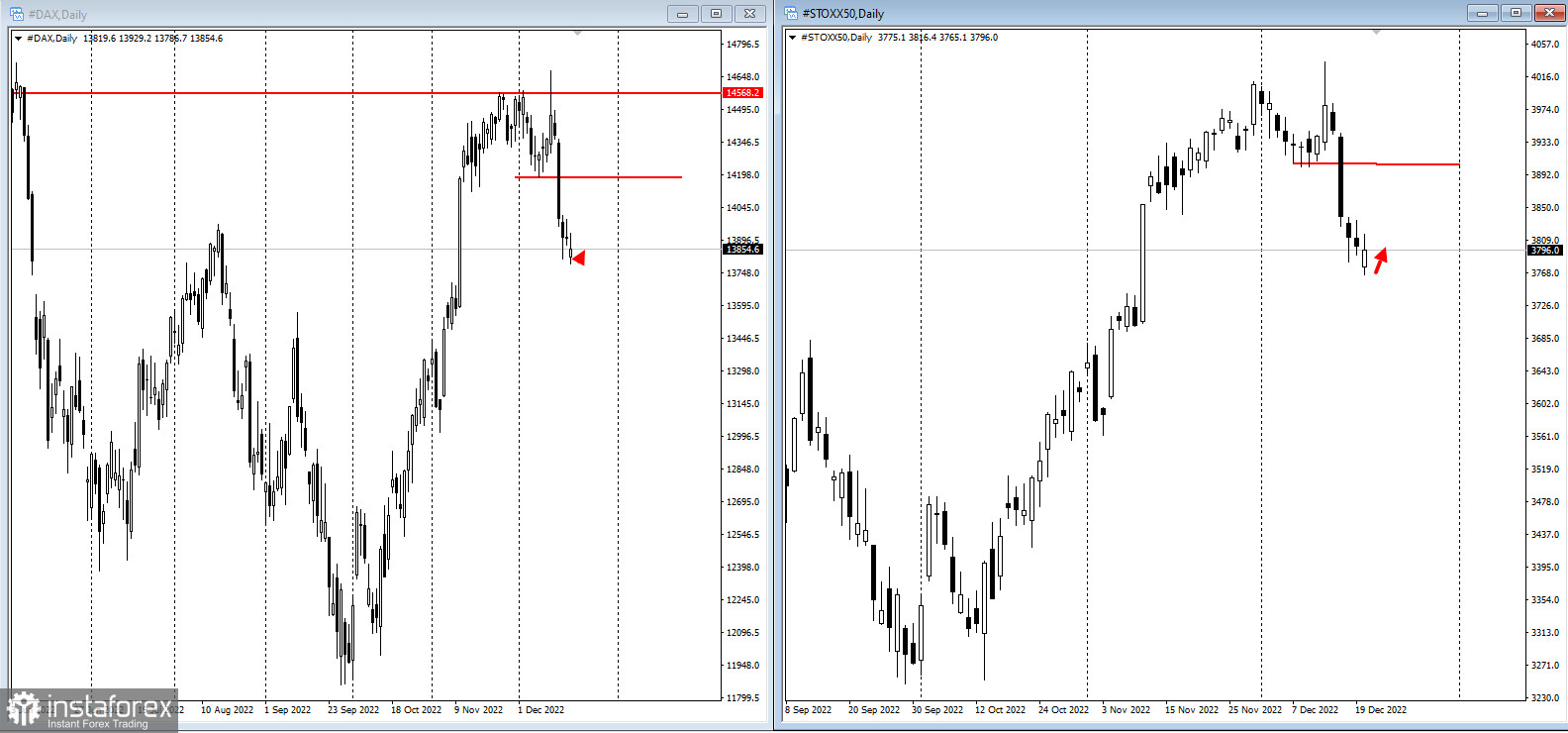Close the #STOXX50,Daily chart window
Screen dimensions: 1568x733
(1549, 13)
